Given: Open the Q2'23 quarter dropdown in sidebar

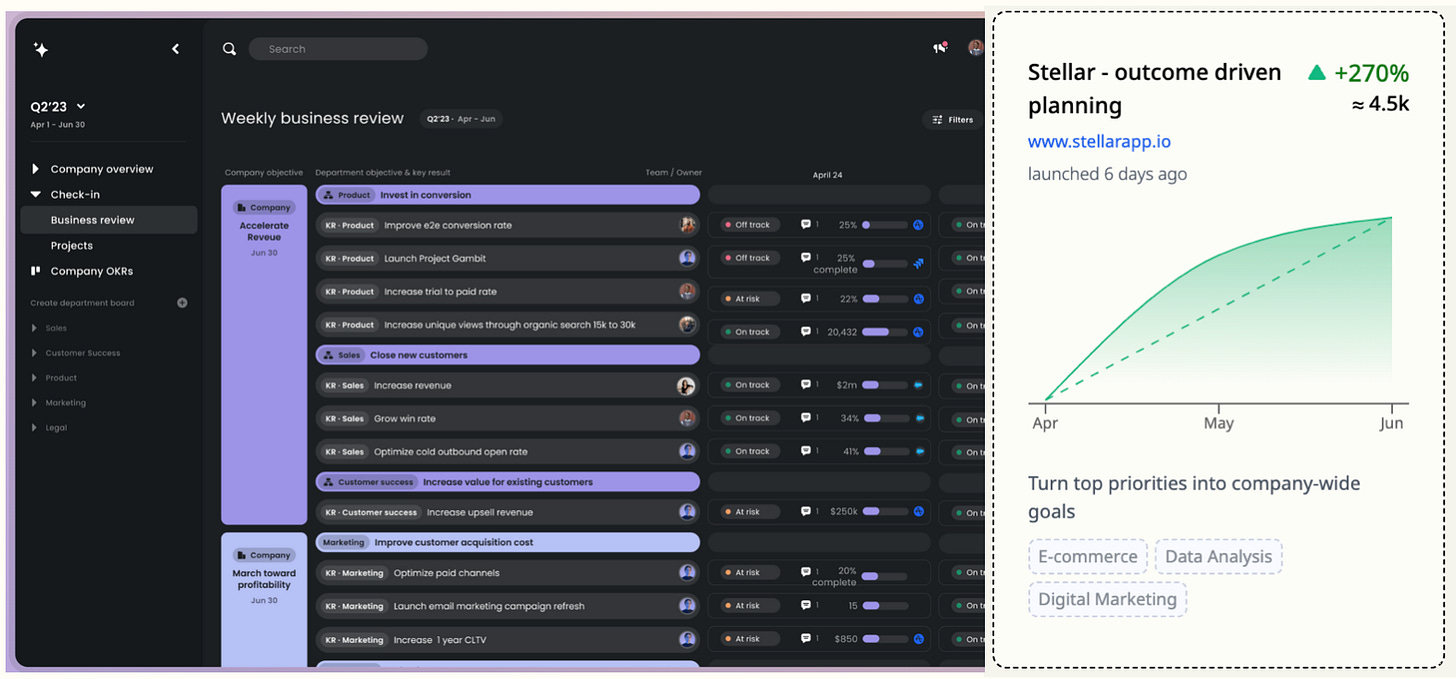Looking at the screenshot, I should (58, 106).
